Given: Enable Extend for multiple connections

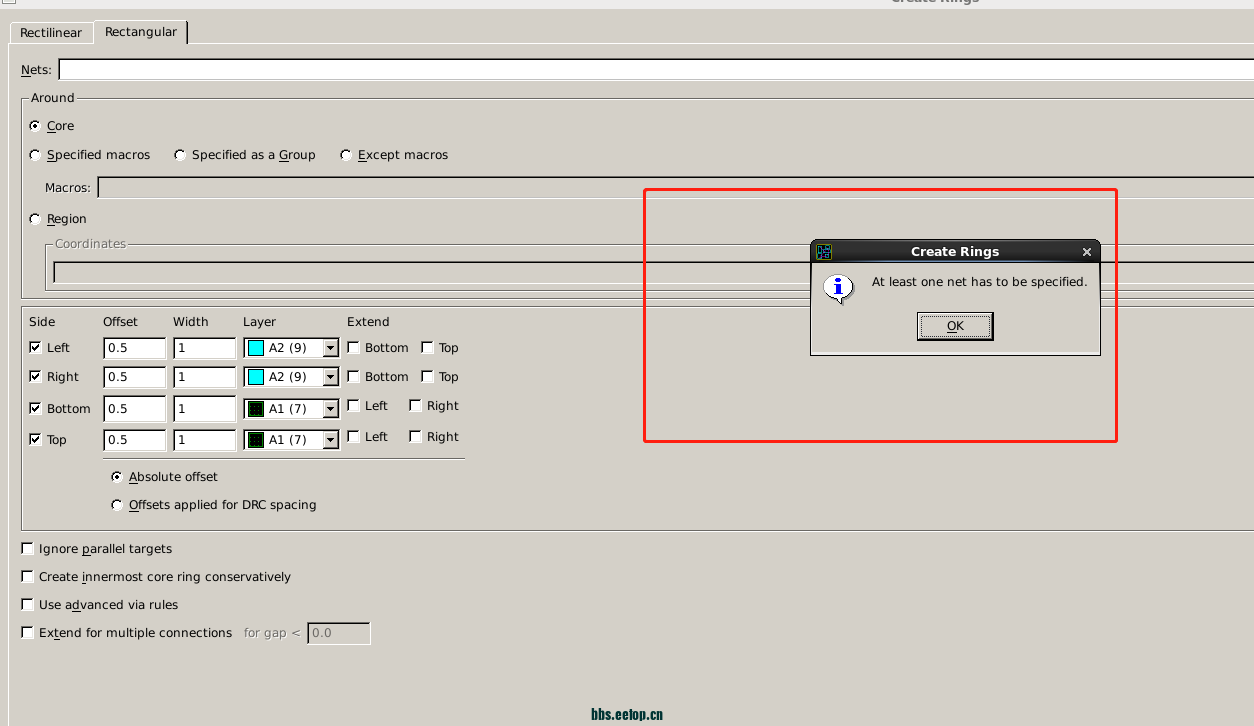Looking at the screenshot, I should pyautogui.click(x=28, y=633).
